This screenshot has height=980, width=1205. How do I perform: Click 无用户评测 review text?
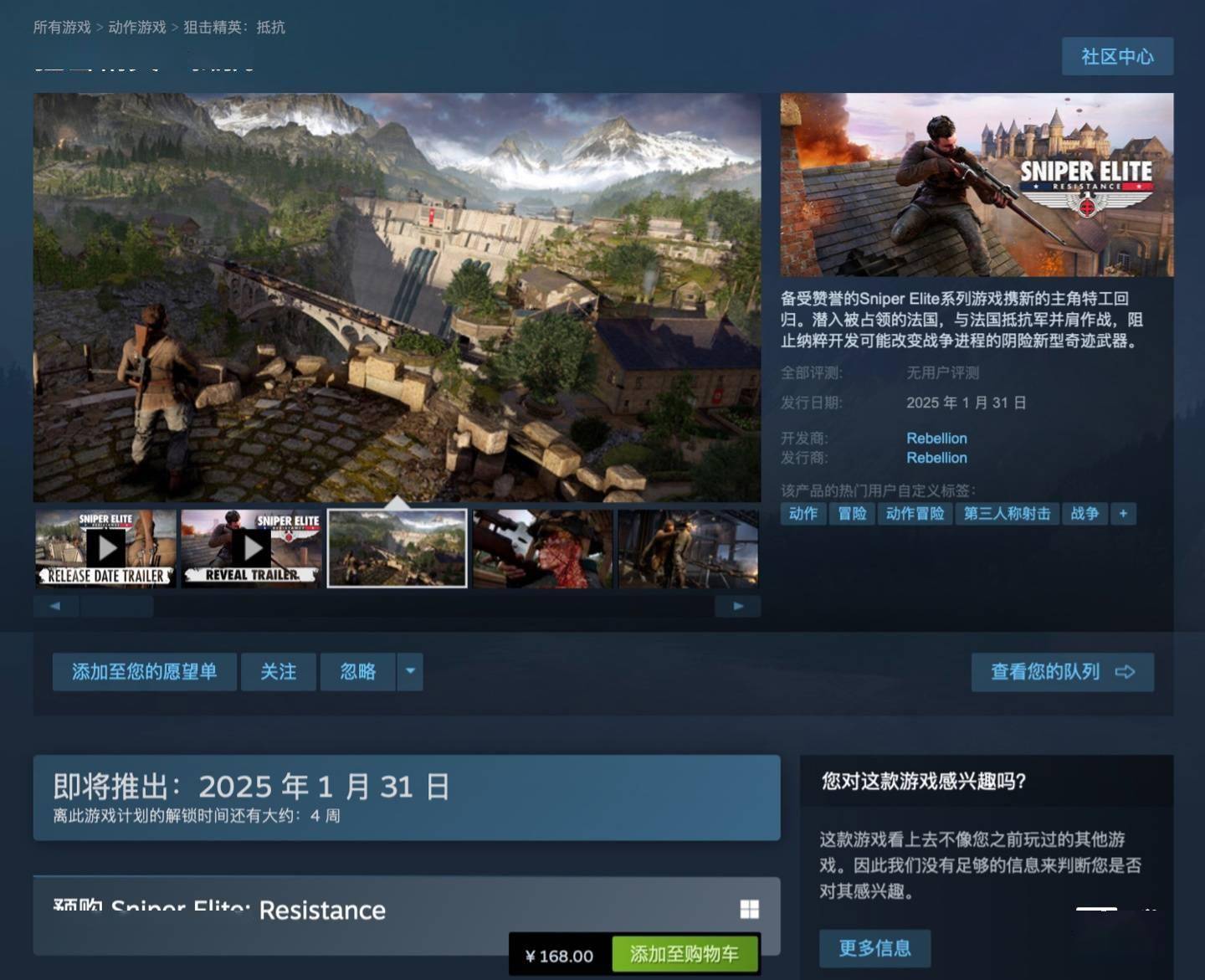(942, 372)
